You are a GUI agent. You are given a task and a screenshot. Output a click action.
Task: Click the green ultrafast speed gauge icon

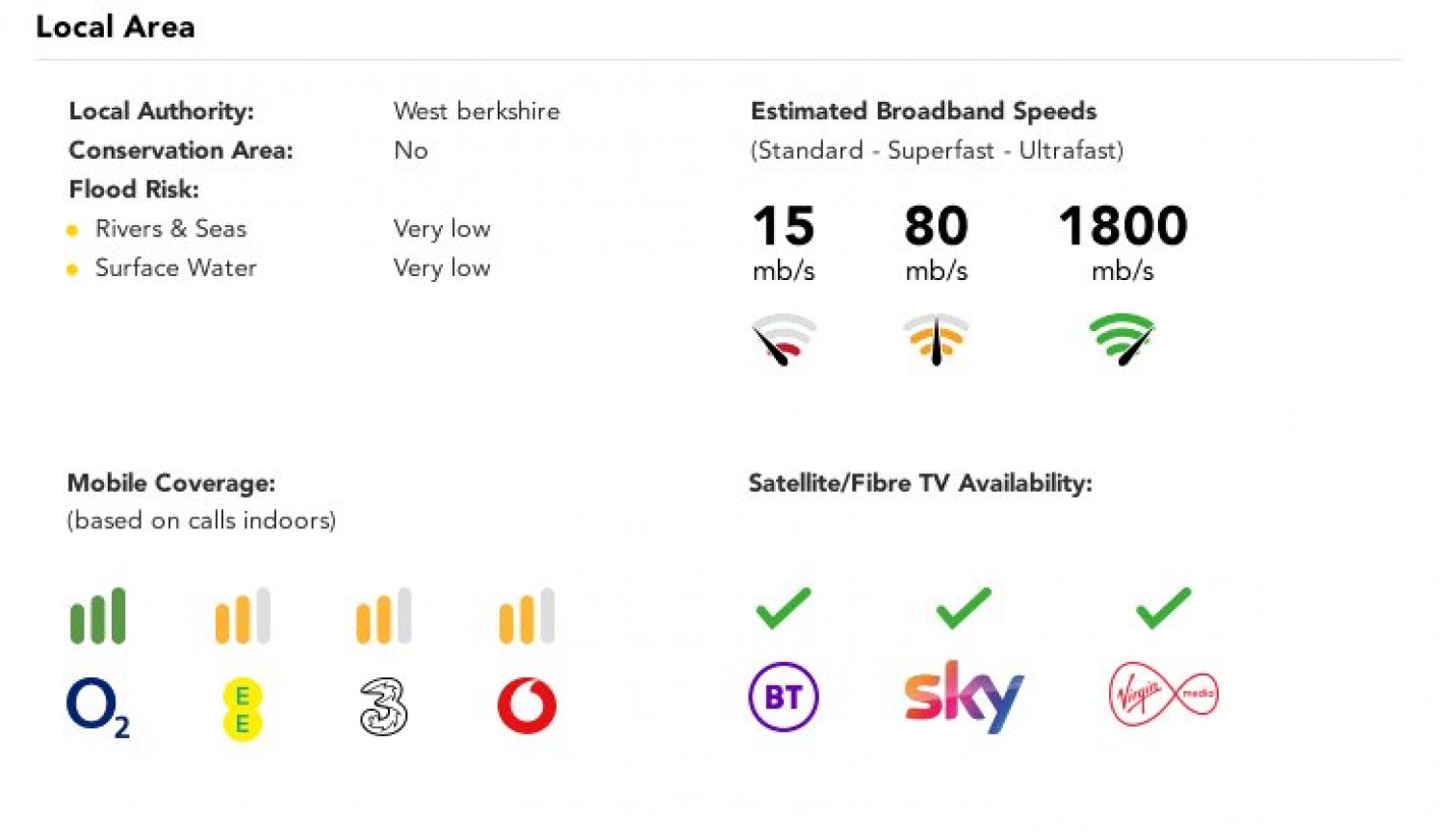tap(1122, 339)
